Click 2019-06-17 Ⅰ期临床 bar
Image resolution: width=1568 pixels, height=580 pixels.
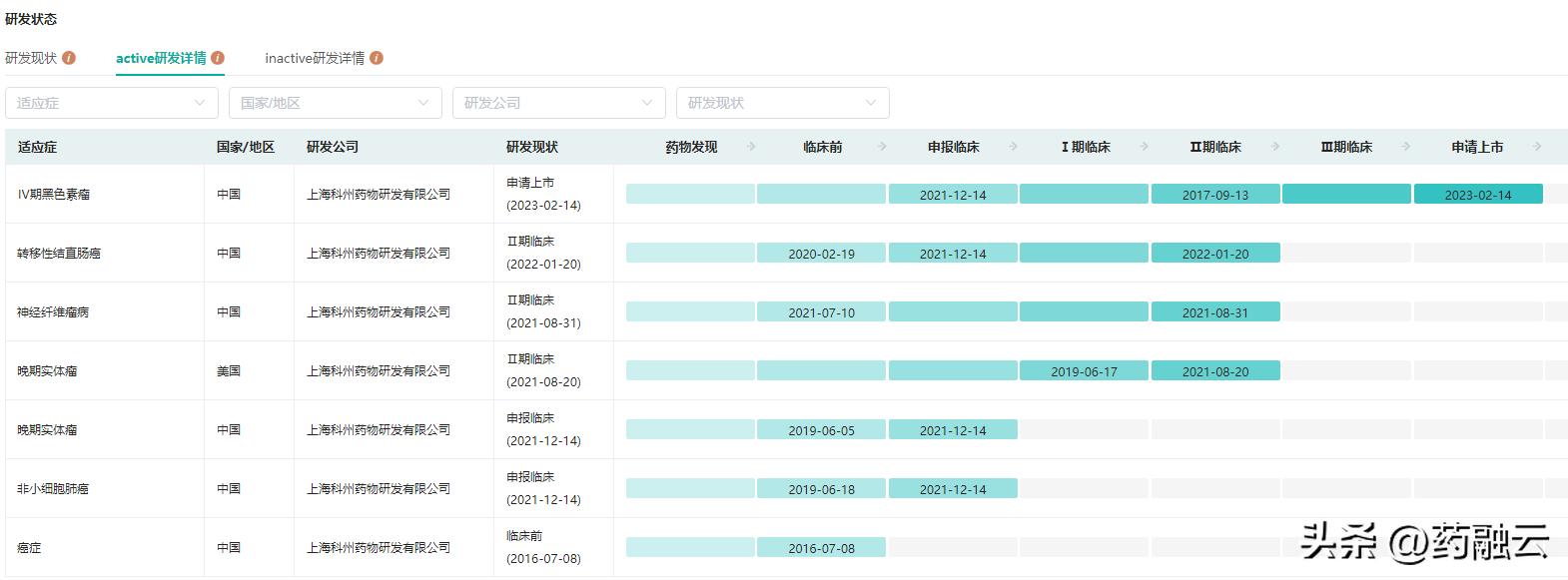coord(1084,371)
